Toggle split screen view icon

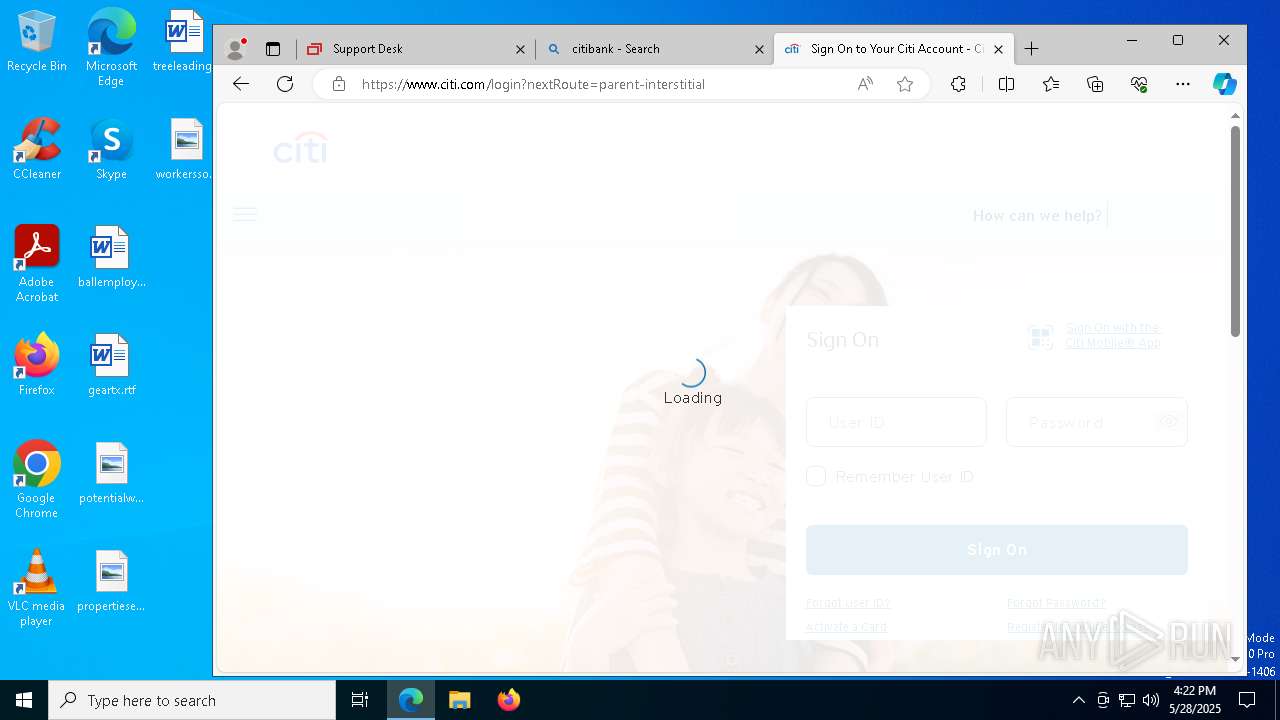click(1007, 84)
